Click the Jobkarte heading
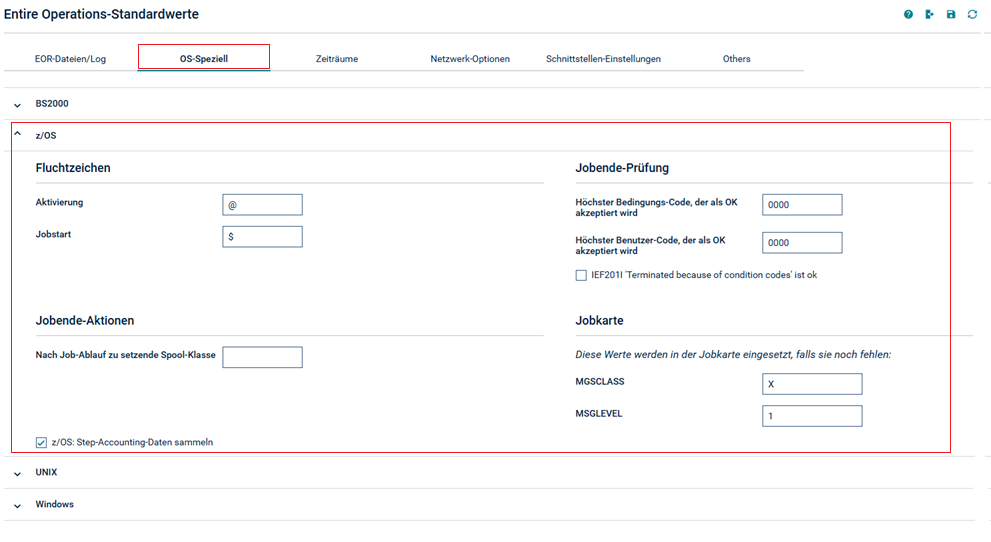The height and width of the screenshot is (542, 991). (599, 320)
